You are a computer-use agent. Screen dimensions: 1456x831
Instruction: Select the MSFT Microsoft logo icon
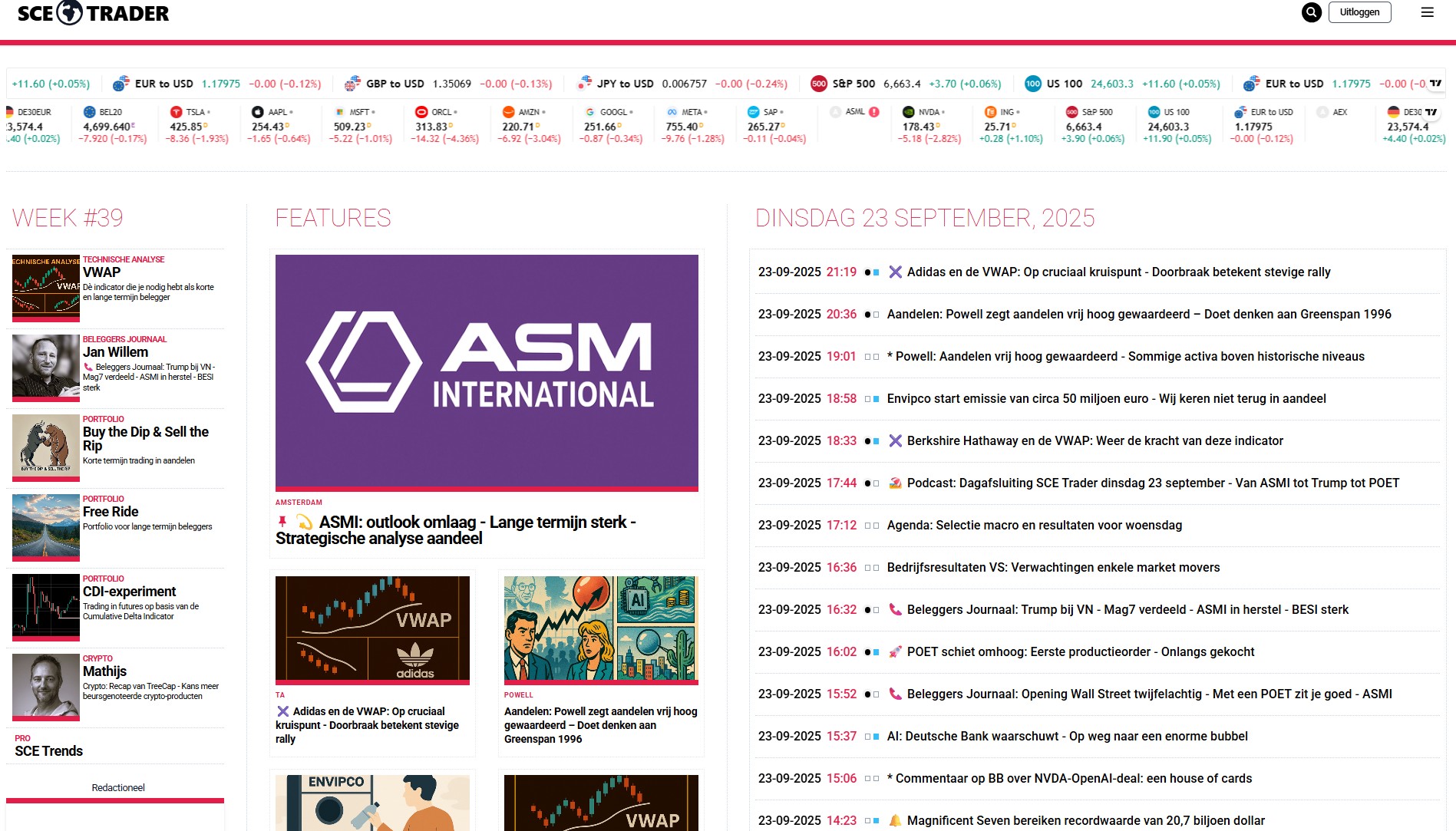point(339,112)
